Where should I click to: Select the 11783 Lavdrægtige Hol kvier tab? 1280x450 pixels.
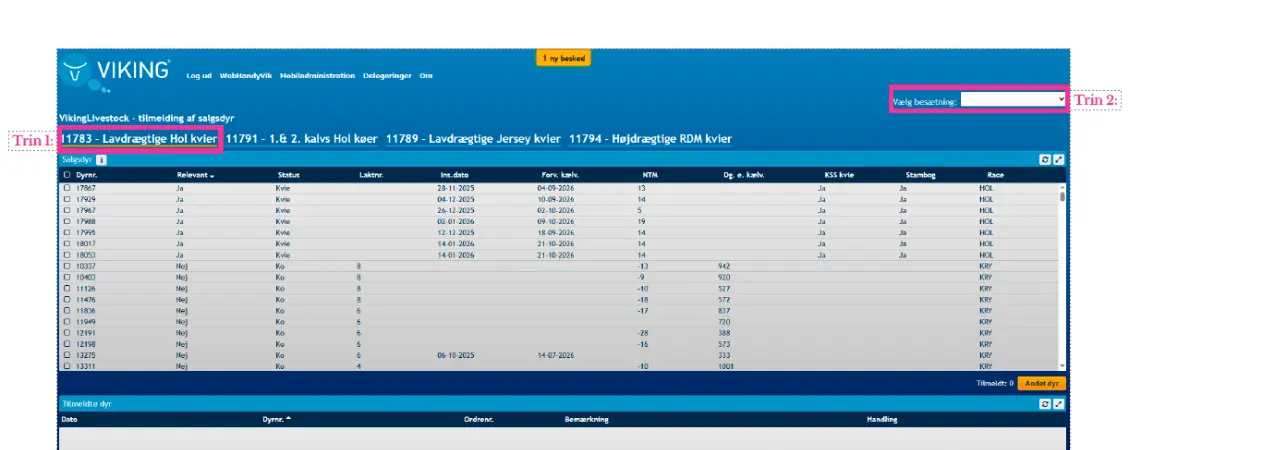[138, 139]
